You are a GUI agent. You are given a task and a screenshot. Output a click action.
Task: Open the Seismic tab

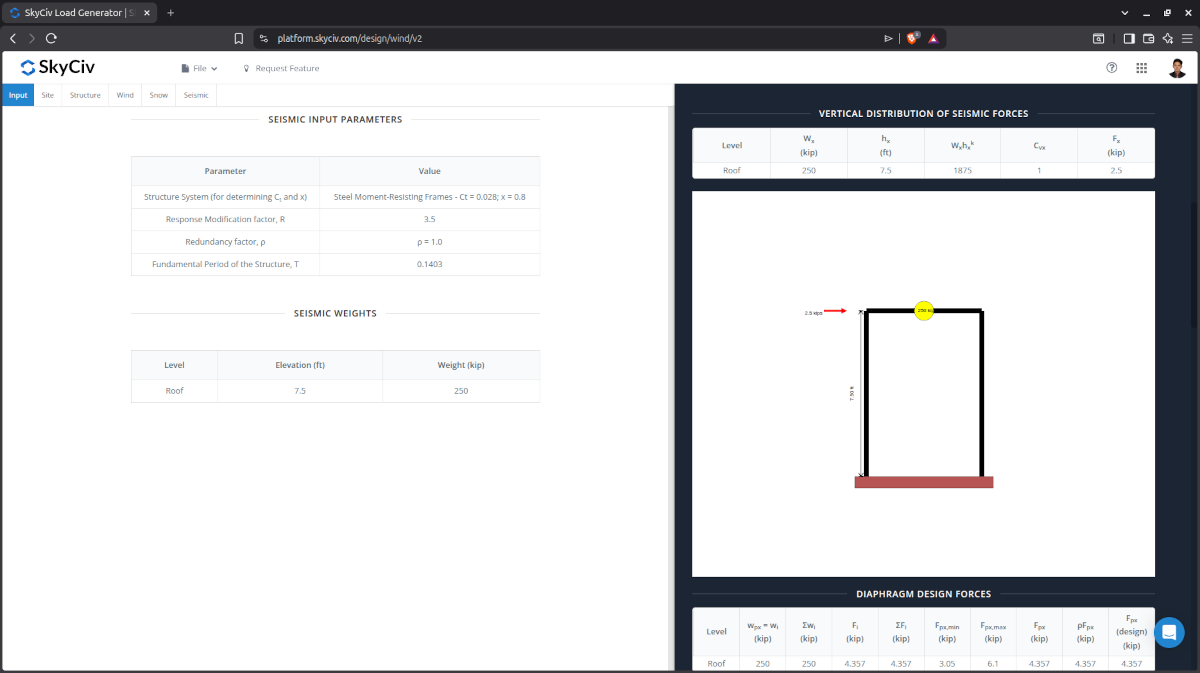(x=196, y=95)
